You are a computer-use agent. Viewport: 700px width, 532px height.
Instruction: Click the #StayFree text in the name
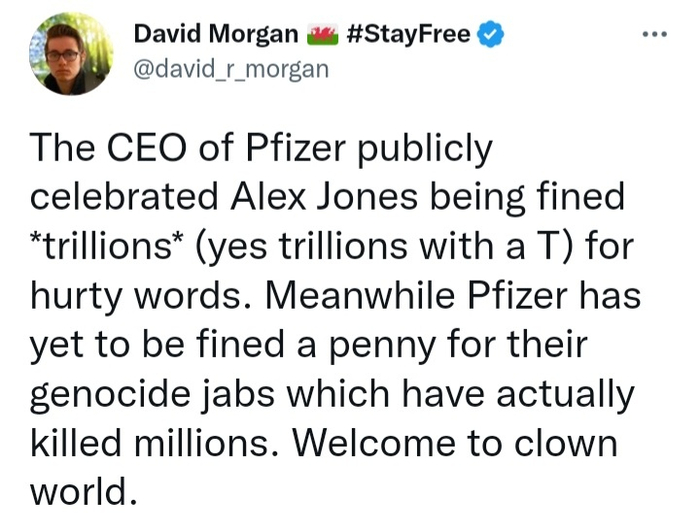coord(406,34)
